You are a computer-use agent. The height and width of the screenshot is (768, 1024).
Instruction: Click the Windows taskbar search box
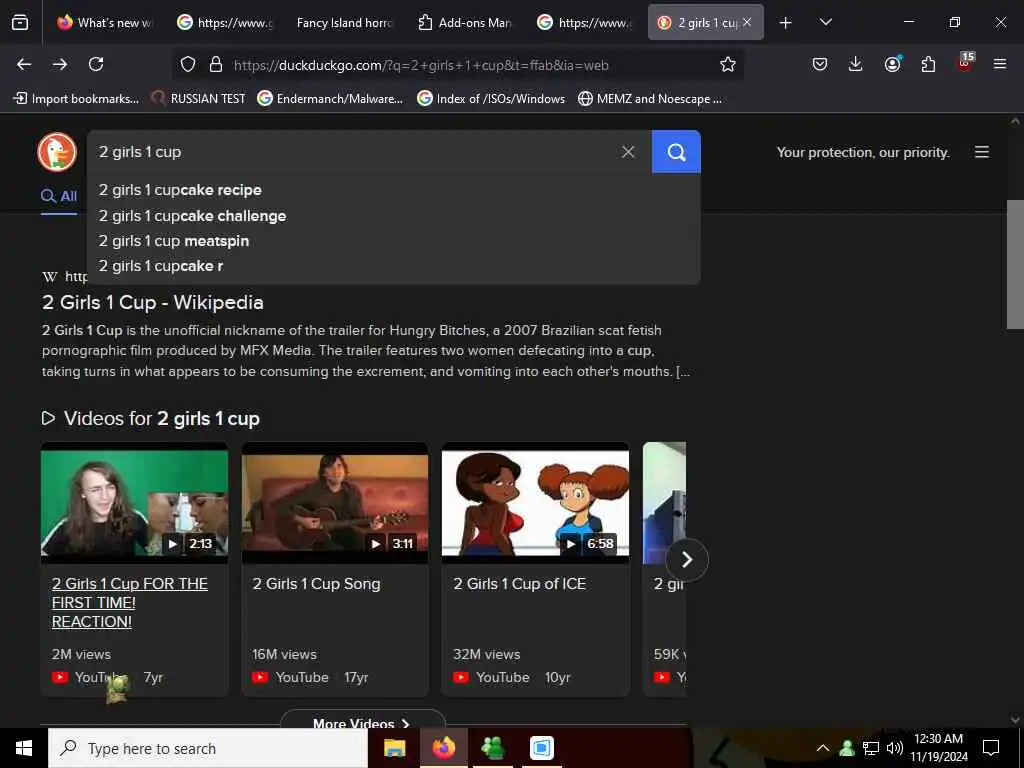tap(208, 748)
